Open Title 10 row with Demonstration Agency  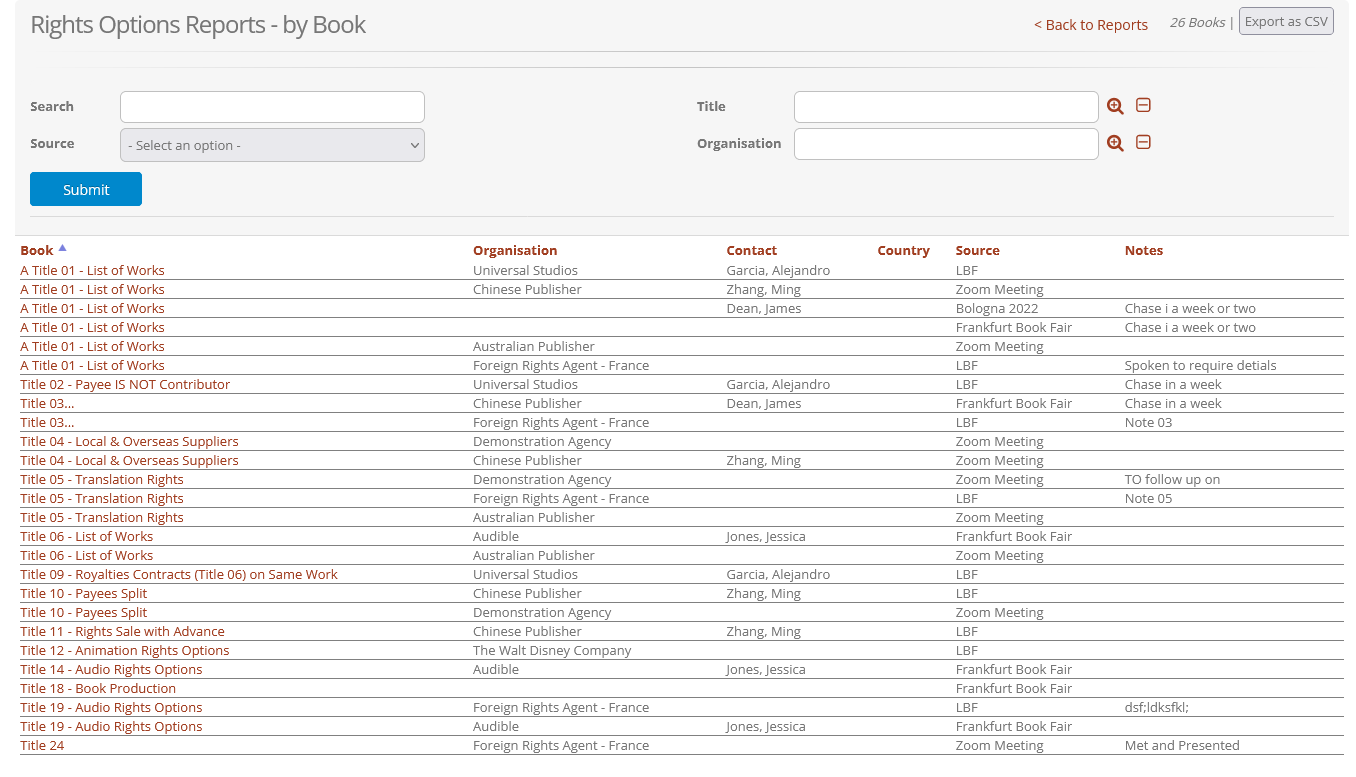coord(84,612)
